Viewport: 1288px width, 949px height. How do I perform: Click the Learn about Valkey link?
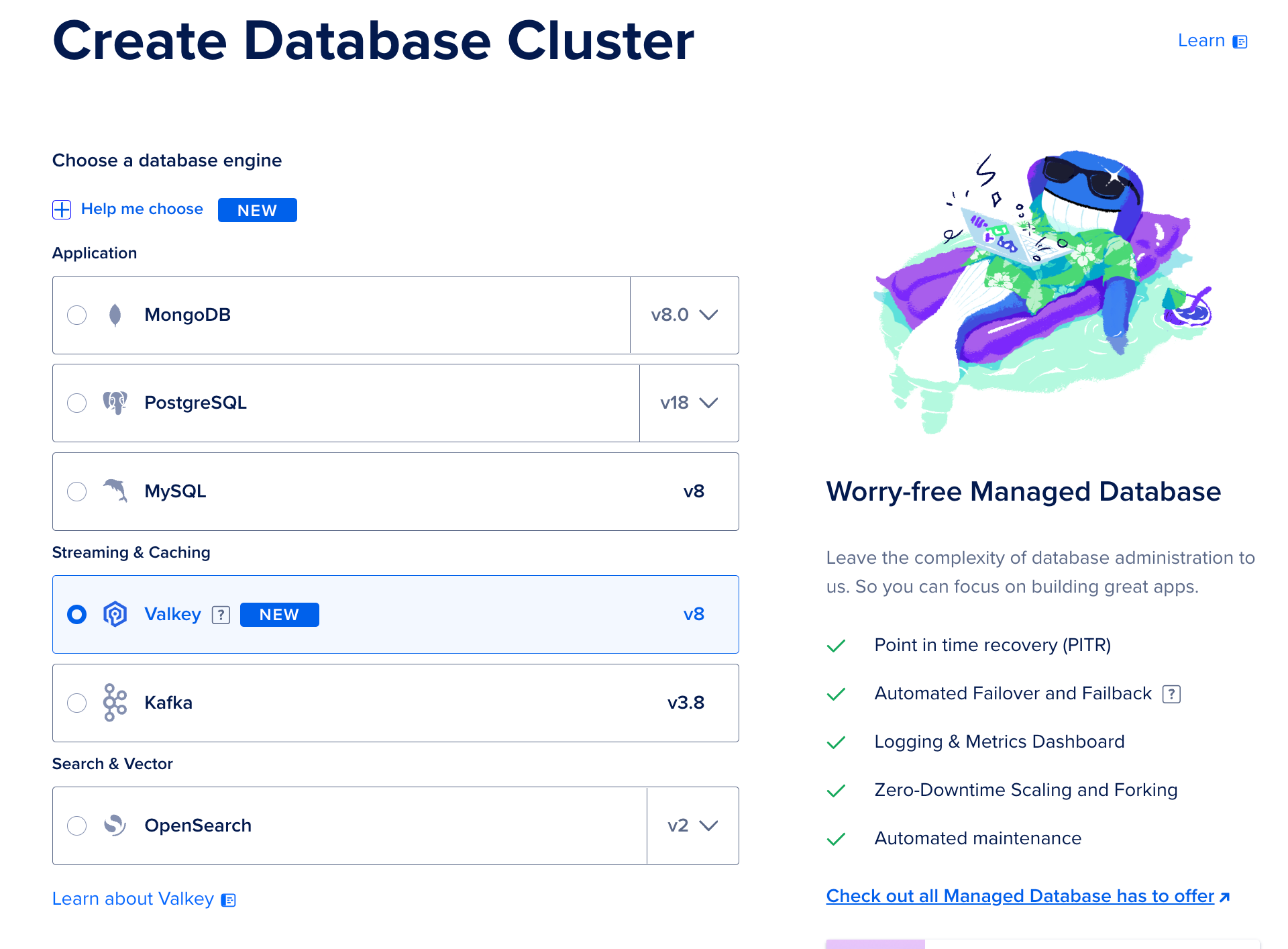133,899
